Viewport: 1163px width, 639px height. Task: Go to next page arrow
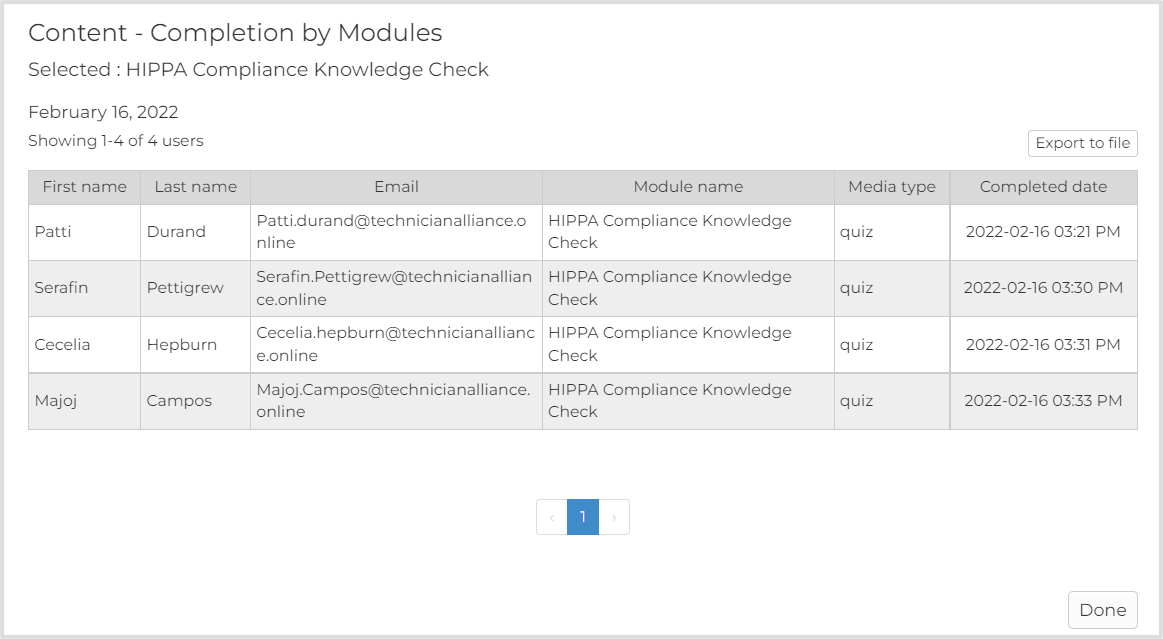click(614, 517)
